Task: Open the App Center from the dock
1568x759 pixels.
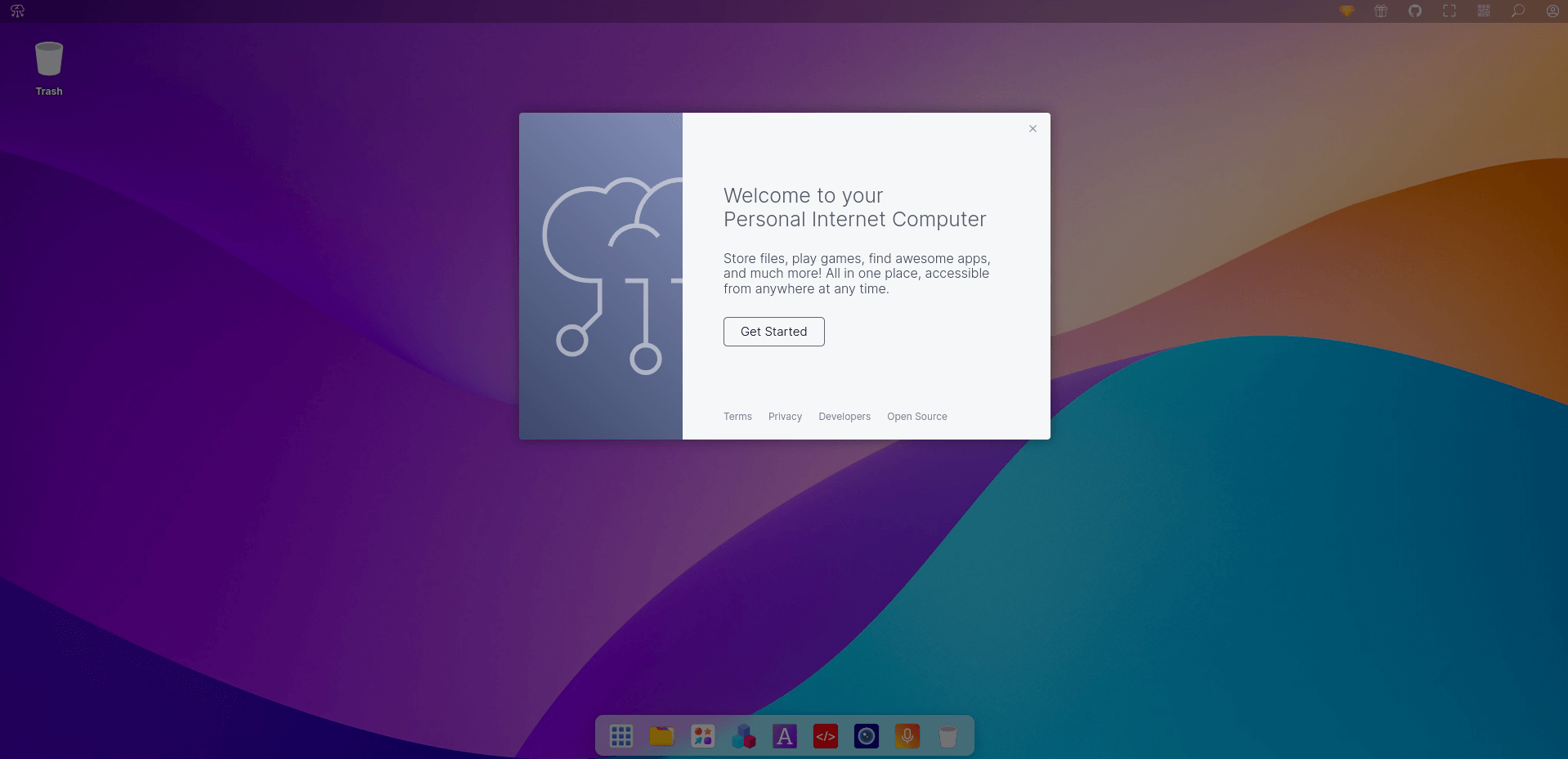Action: point(703,735)
